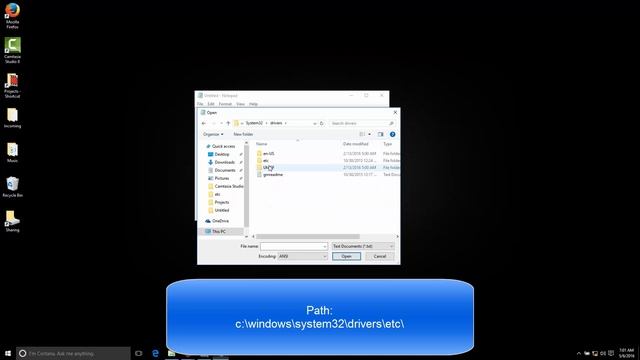The image size is (640, 360).
Task: Open dialog Help icon
Action: pyautogui.click(x=392, y=134)
